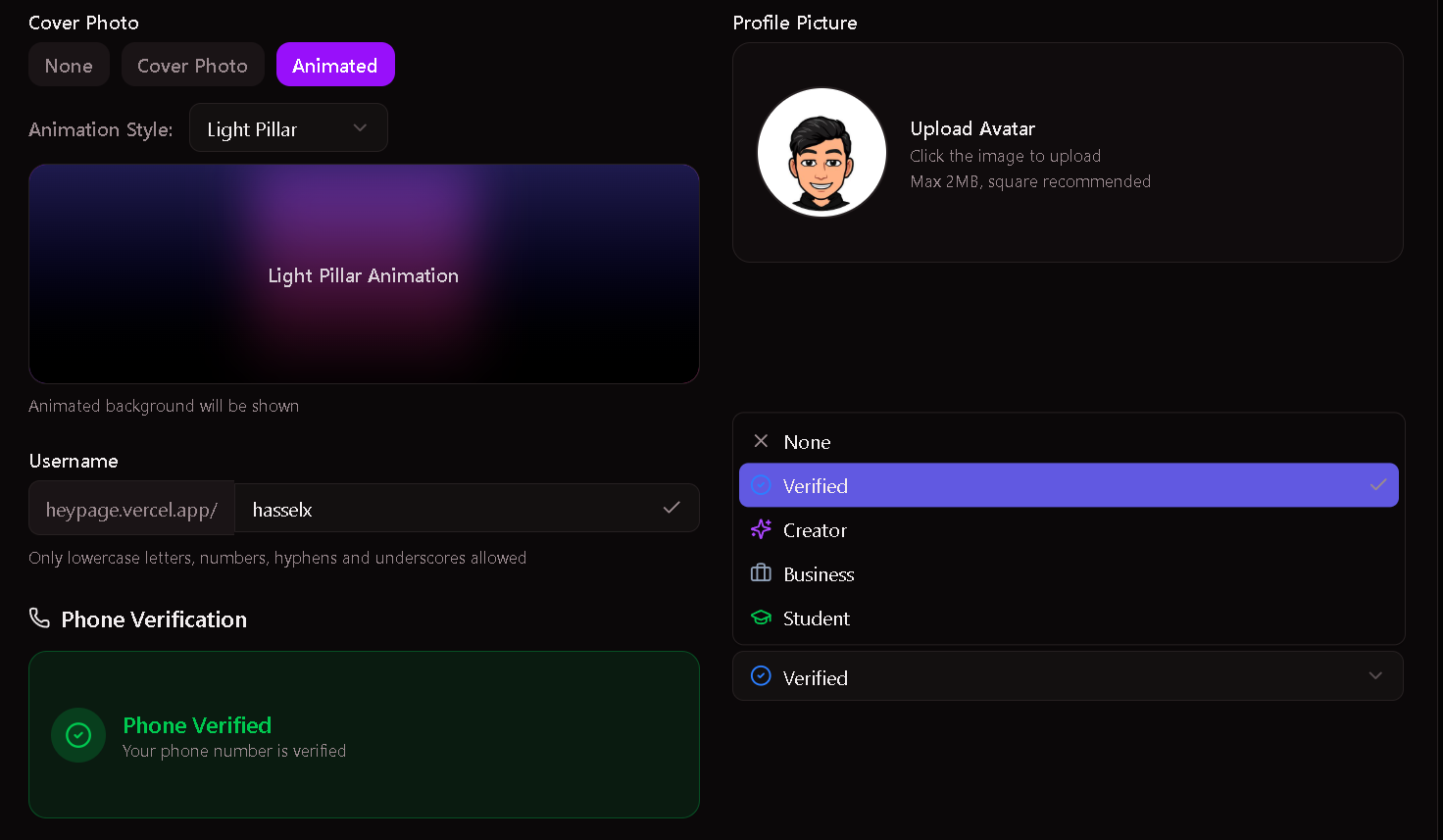Click the username input containing hasselx
The width and height of the screenshot is (1443, 840).
(451, 509)
